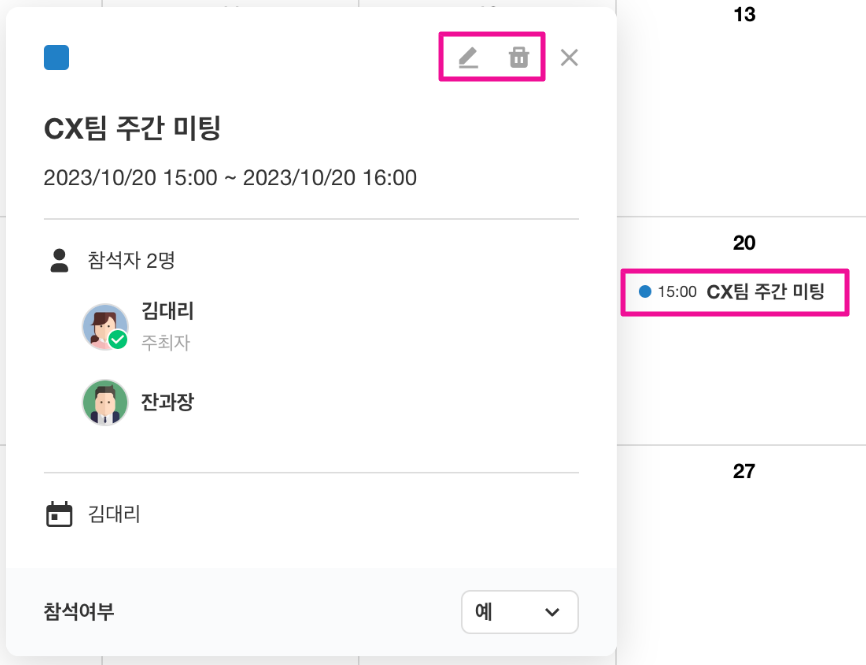The image size is (866, 665).
Task: Click the blue calendar color square
Action: click(57, 58)
